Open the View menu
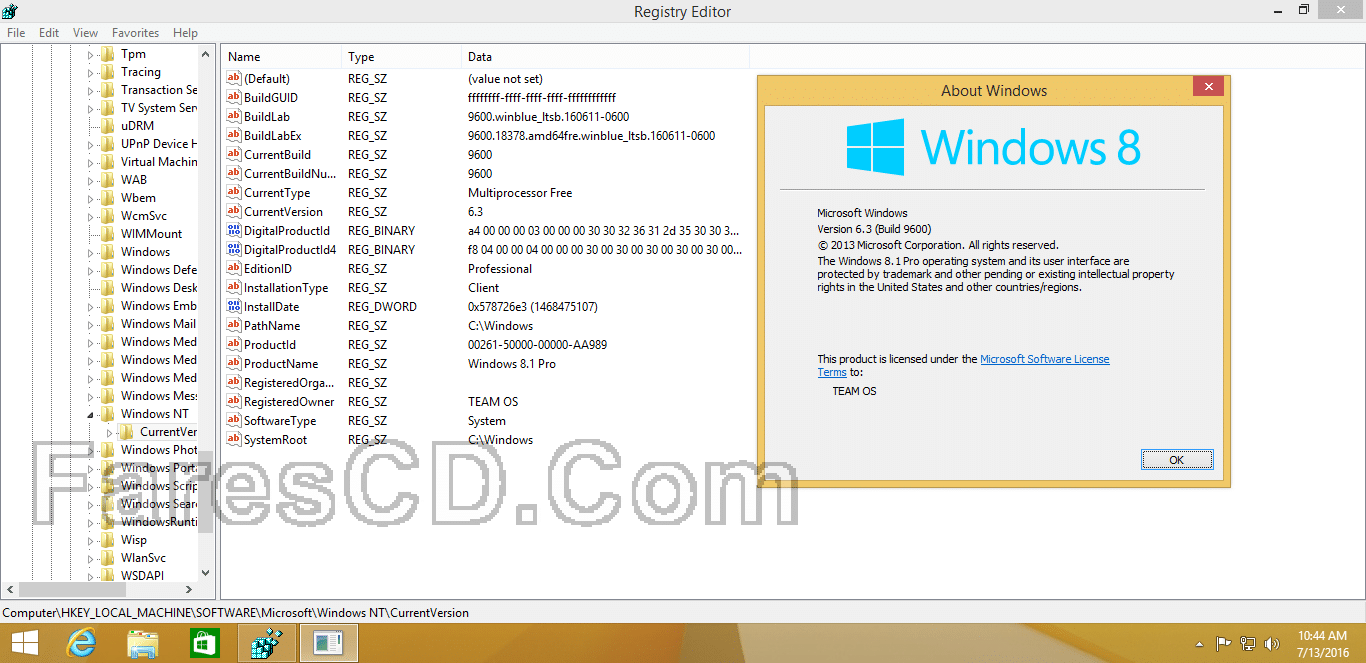This screenshot has width=1366, height=663. (x=86, y=33)
